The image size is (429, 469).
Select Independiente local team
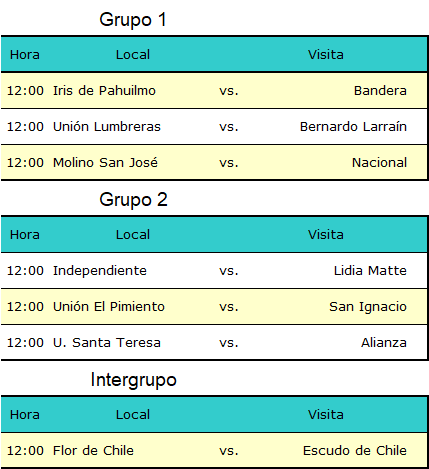[x=100, y=271]
